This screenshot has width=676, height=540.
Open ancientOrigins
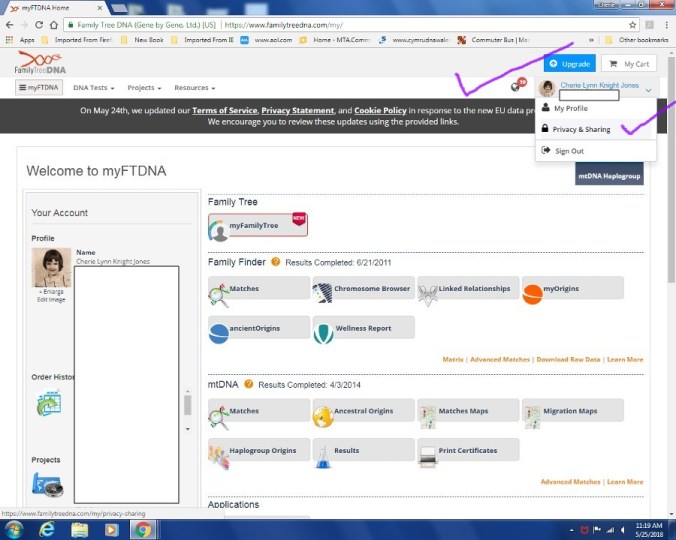pyautogui.click(x=259, y=328)
